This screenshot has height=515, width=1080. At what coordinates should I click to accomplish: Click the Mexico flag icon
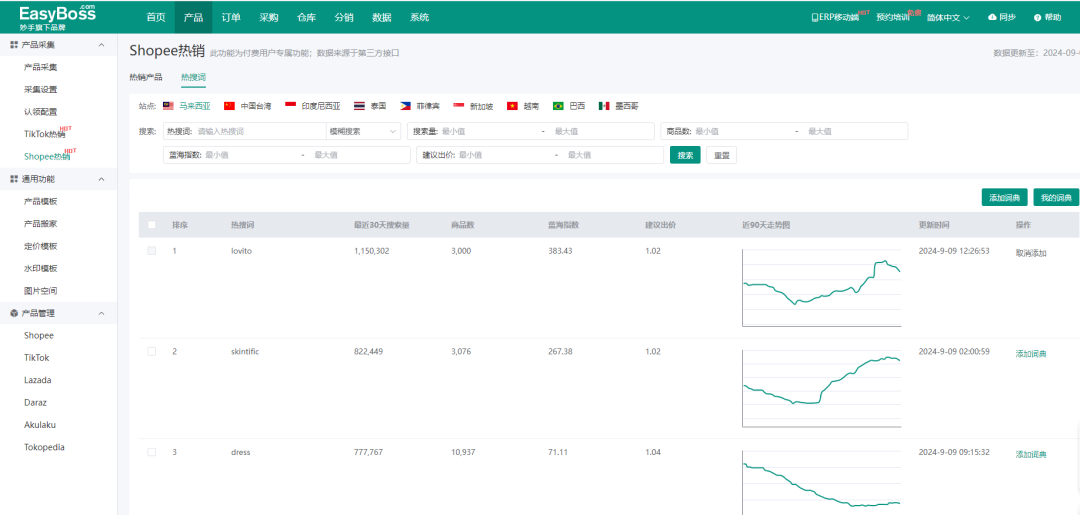(604, 106)
